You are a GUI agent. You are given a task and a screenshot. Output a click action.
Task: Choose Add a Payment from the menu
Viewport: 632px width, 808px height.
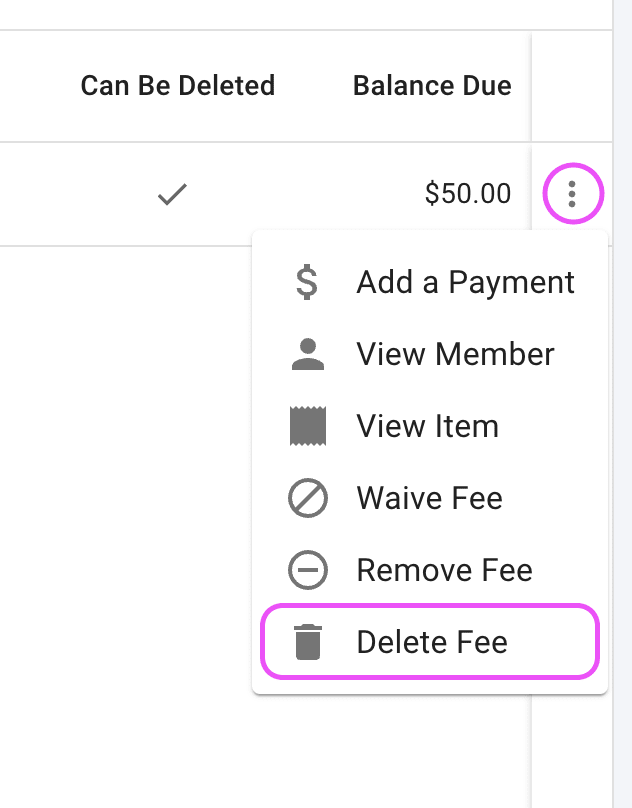465,282
